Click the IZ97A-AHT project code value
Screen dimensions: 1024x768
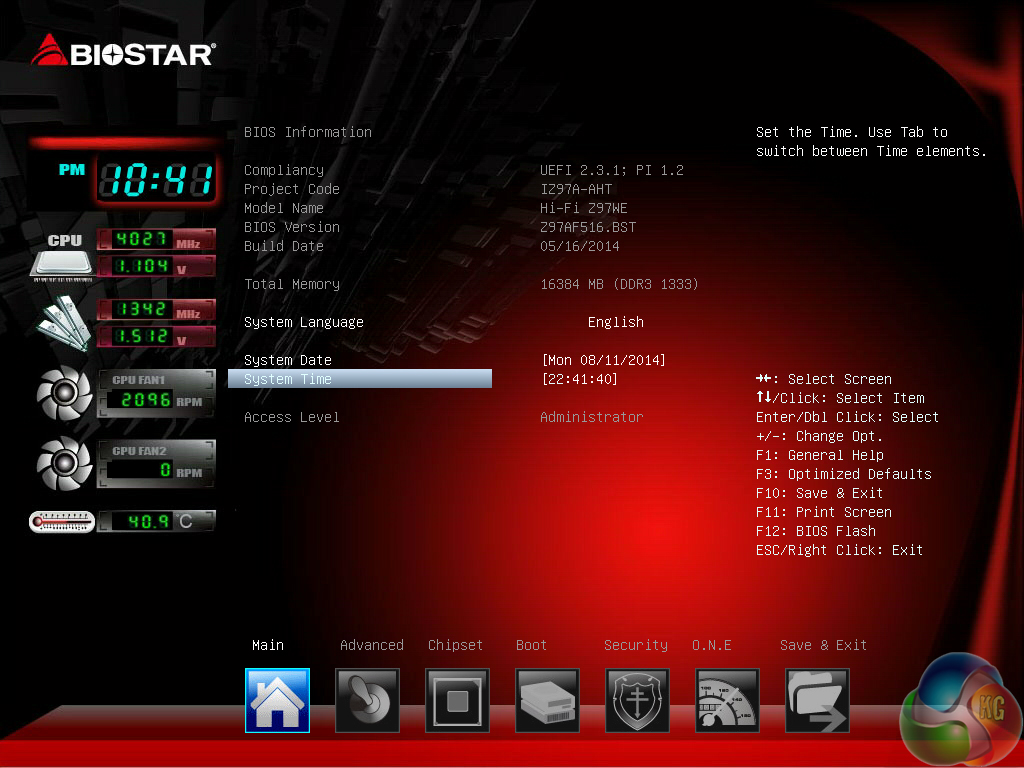[x=576, y=189]
